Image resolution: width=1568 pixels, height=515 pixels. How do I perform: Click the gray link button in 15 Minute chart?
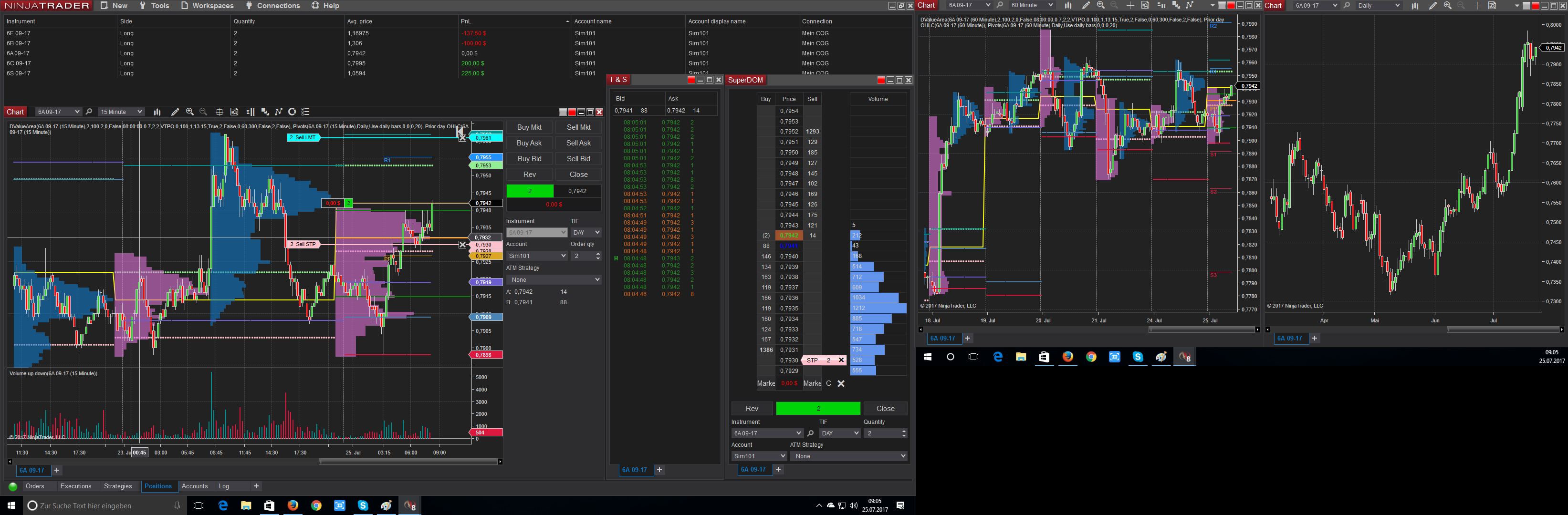[x=563, y=112]
